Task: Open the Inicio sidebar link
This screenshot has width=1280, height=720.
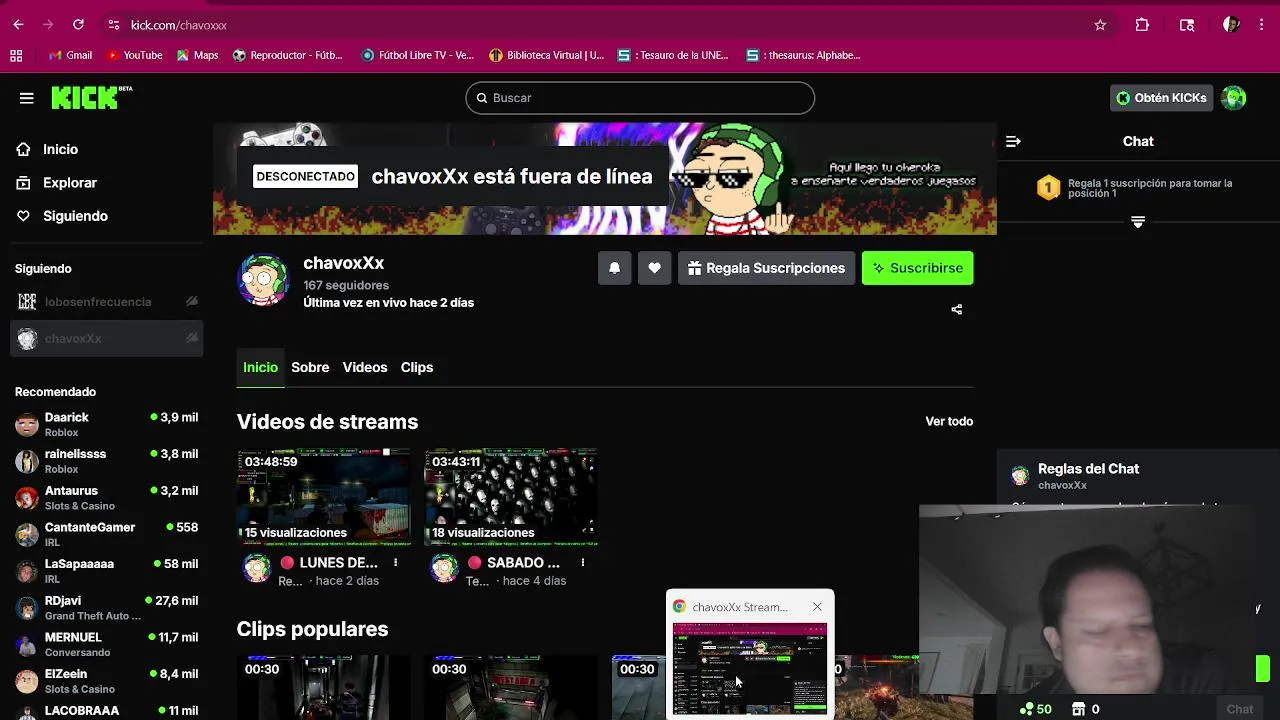Action: tap(60, 149)
